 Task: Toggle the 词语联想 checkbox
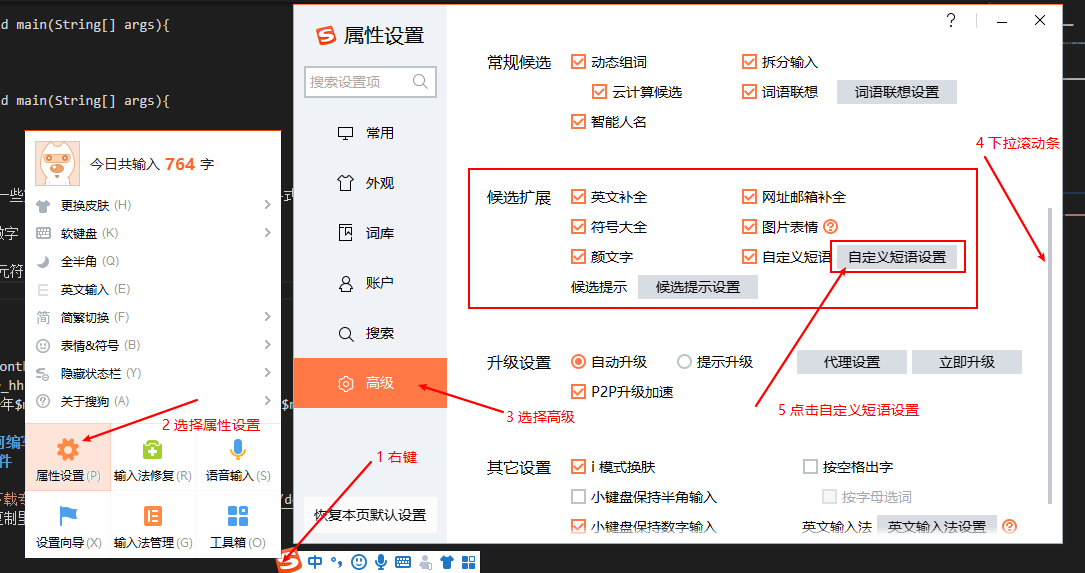pyautogui.click(x=749, y=91)
